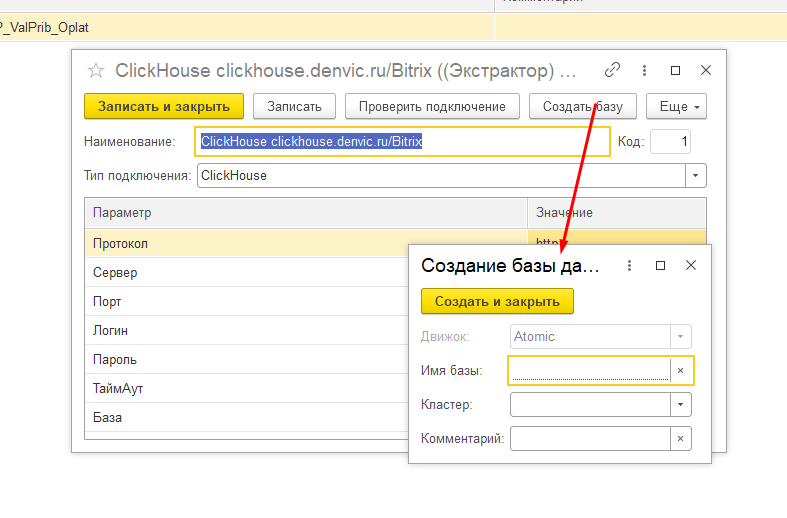
Task: Click Проверить подключение button
Action: click(x=432, y=106)
